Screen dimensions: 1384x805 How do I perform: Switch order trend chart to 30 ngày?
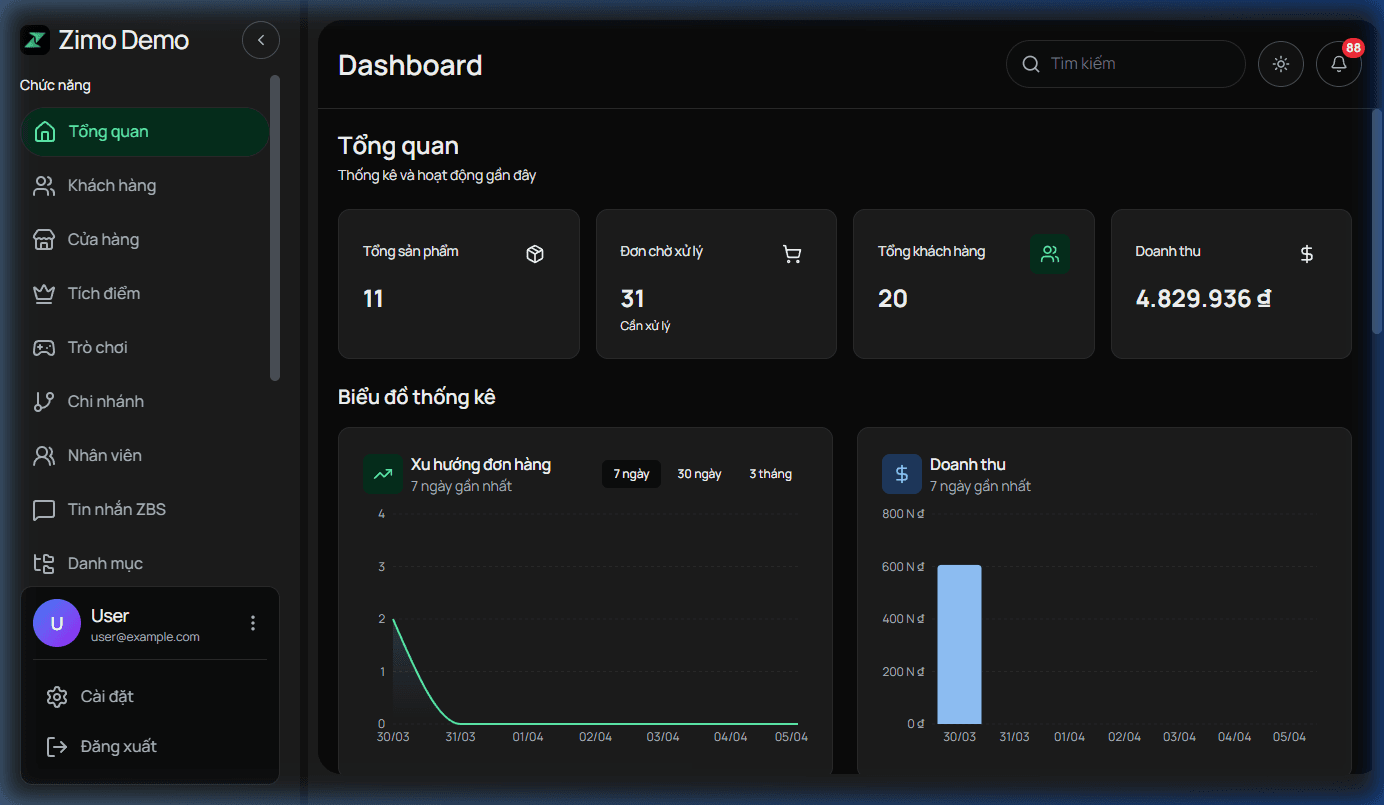point(699,473)
